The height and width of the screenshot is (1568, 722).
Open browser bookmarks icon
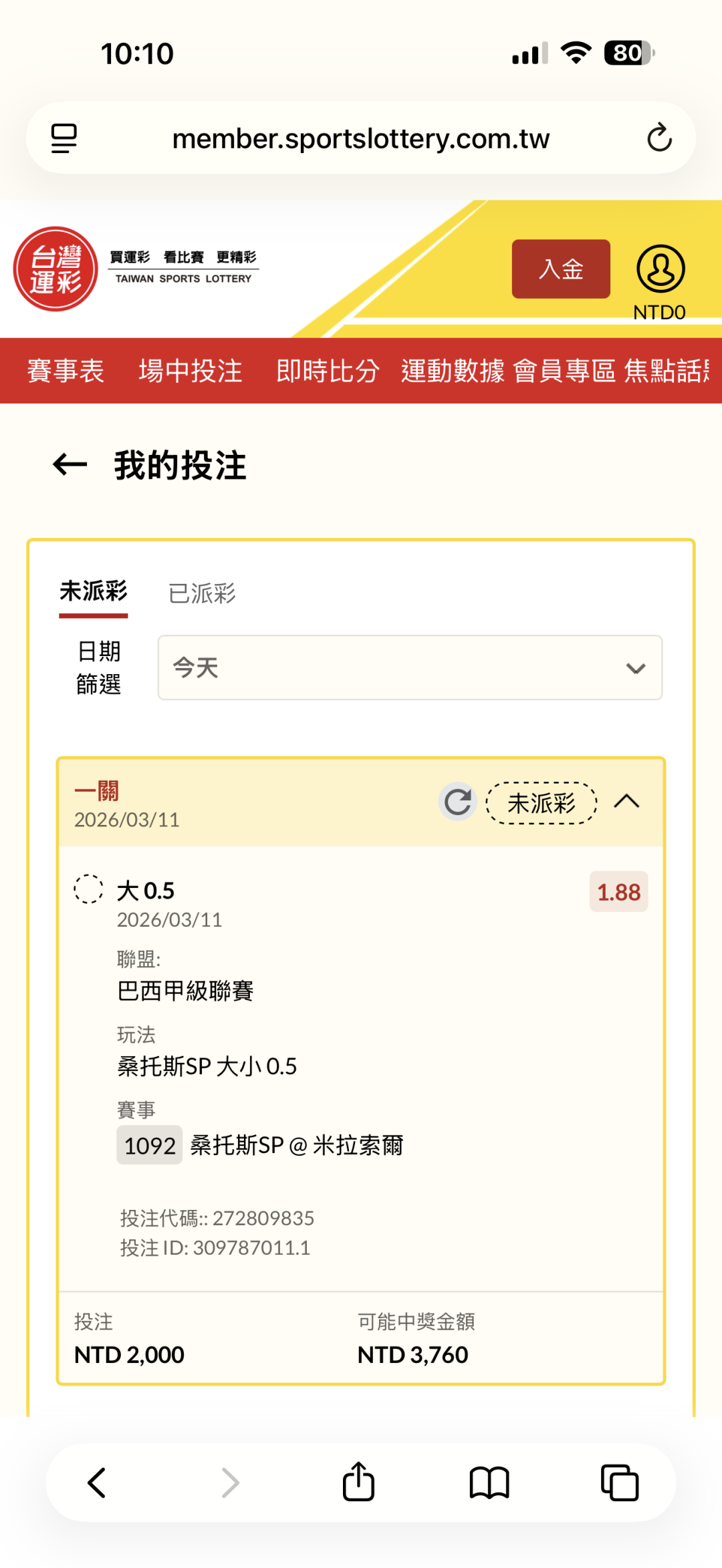489,1482
